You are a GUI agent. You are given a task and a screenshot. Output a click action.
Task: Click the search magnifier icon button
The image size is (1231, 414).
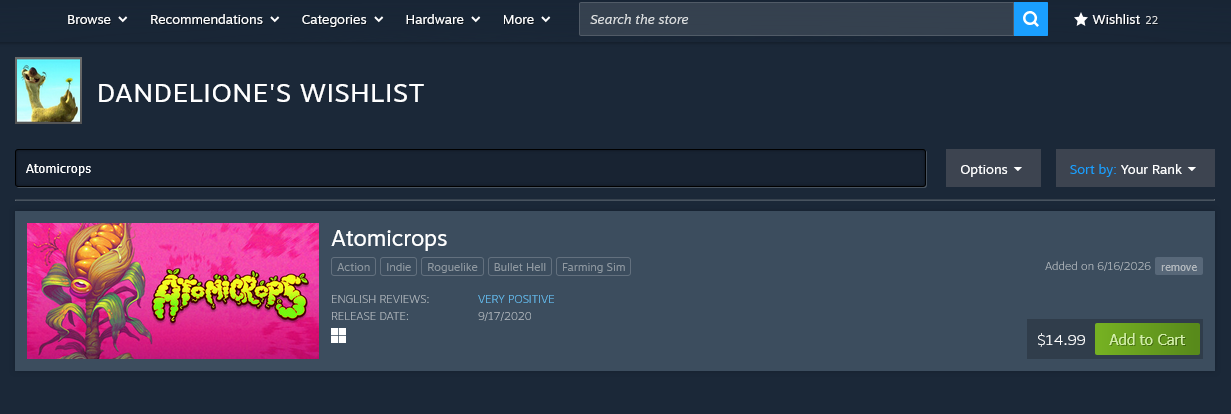coord(1031,19)
